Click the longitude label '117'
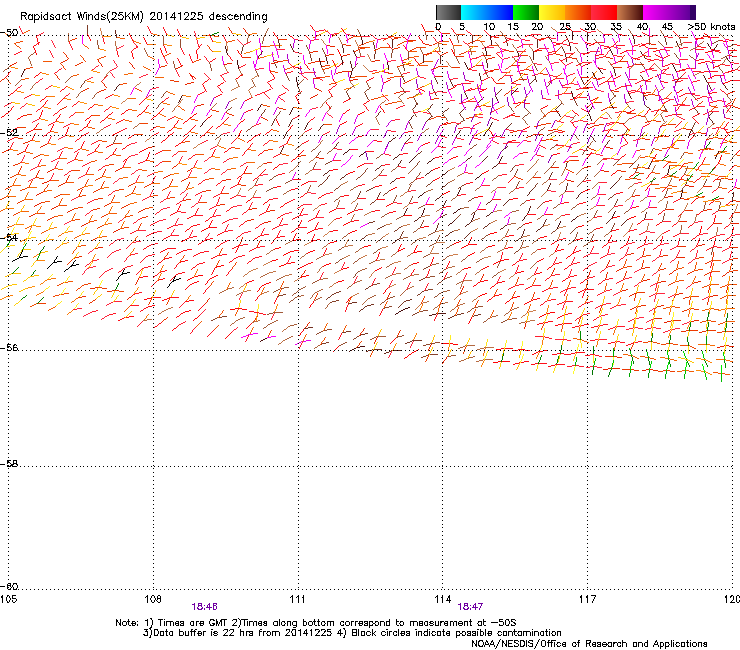The height and width of the screenshot is (650, 740). pos(588,599)
